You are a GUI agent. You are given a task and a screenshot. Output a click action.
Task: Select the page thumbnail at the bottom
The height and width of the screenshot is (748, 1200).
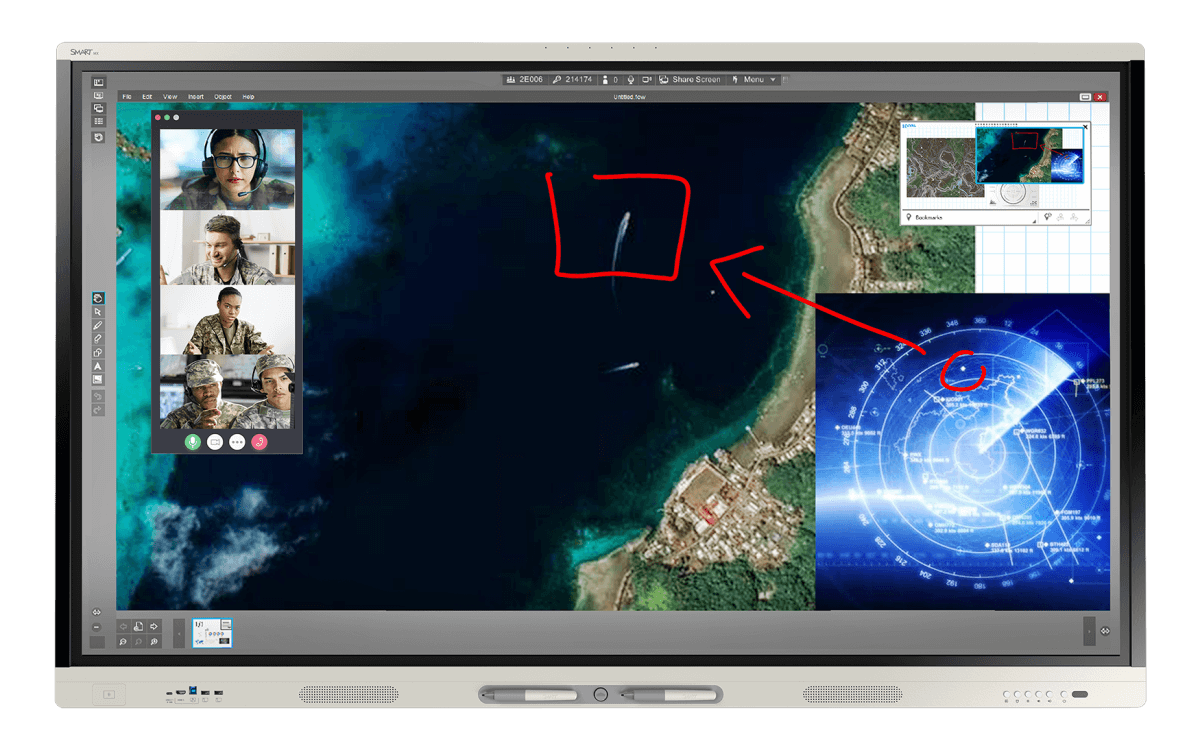(x=211, y=632)
